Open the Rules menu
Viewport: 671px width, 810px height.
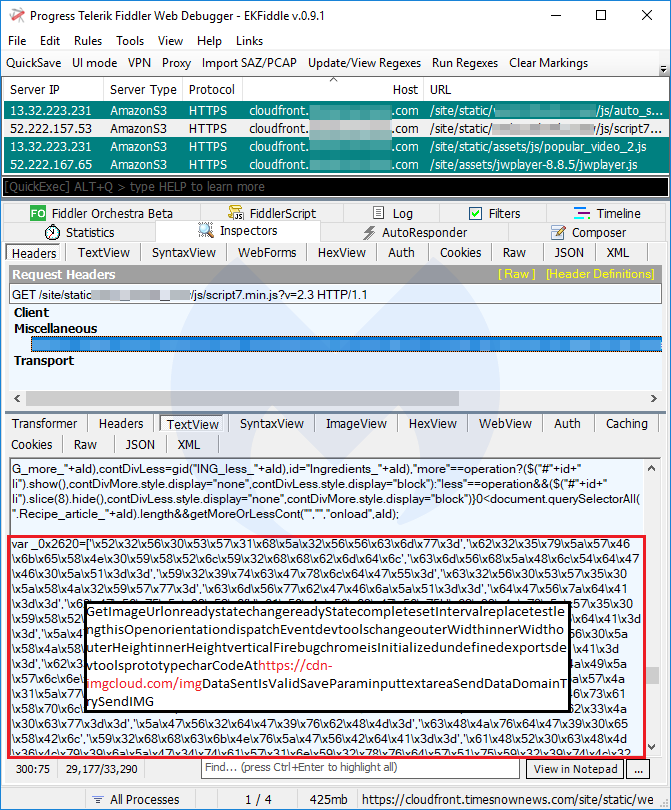[x=88, y=41]
